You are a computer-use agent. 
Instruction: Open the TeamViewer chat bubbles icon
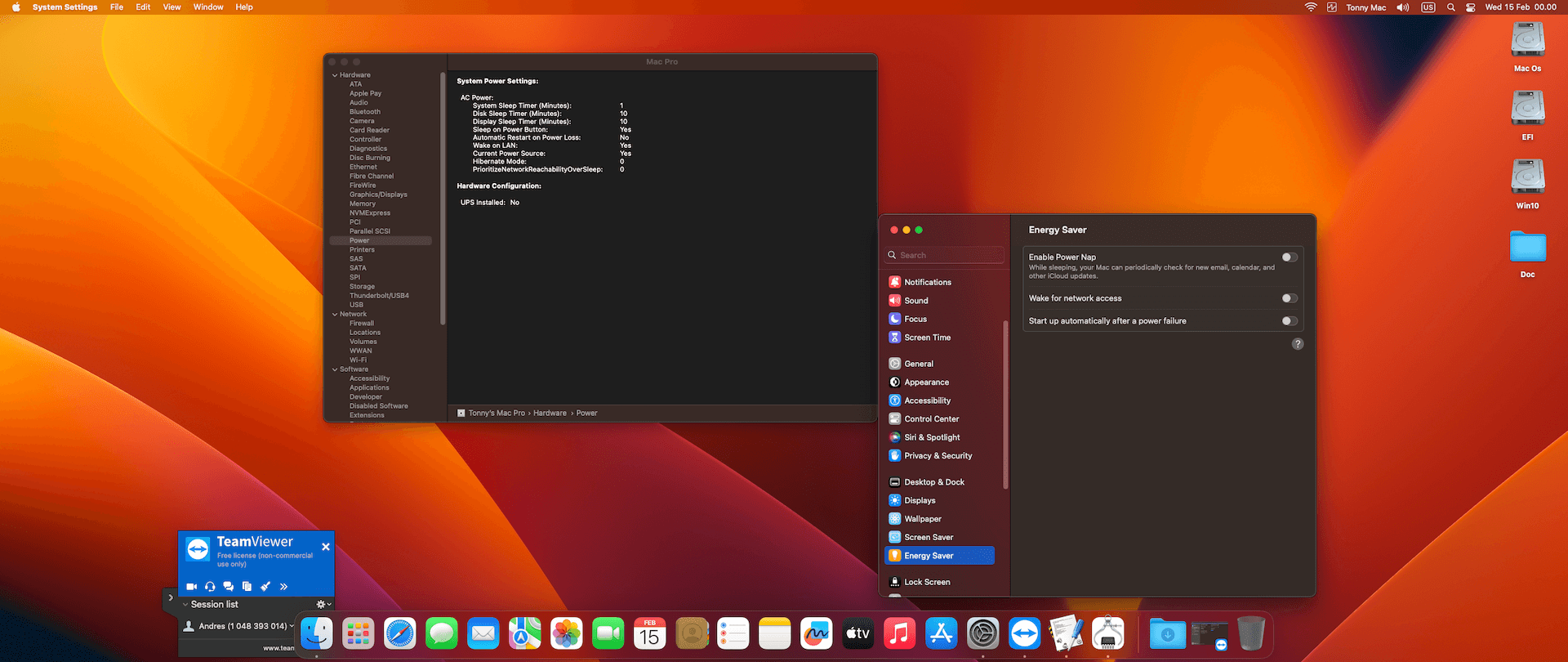229,587
